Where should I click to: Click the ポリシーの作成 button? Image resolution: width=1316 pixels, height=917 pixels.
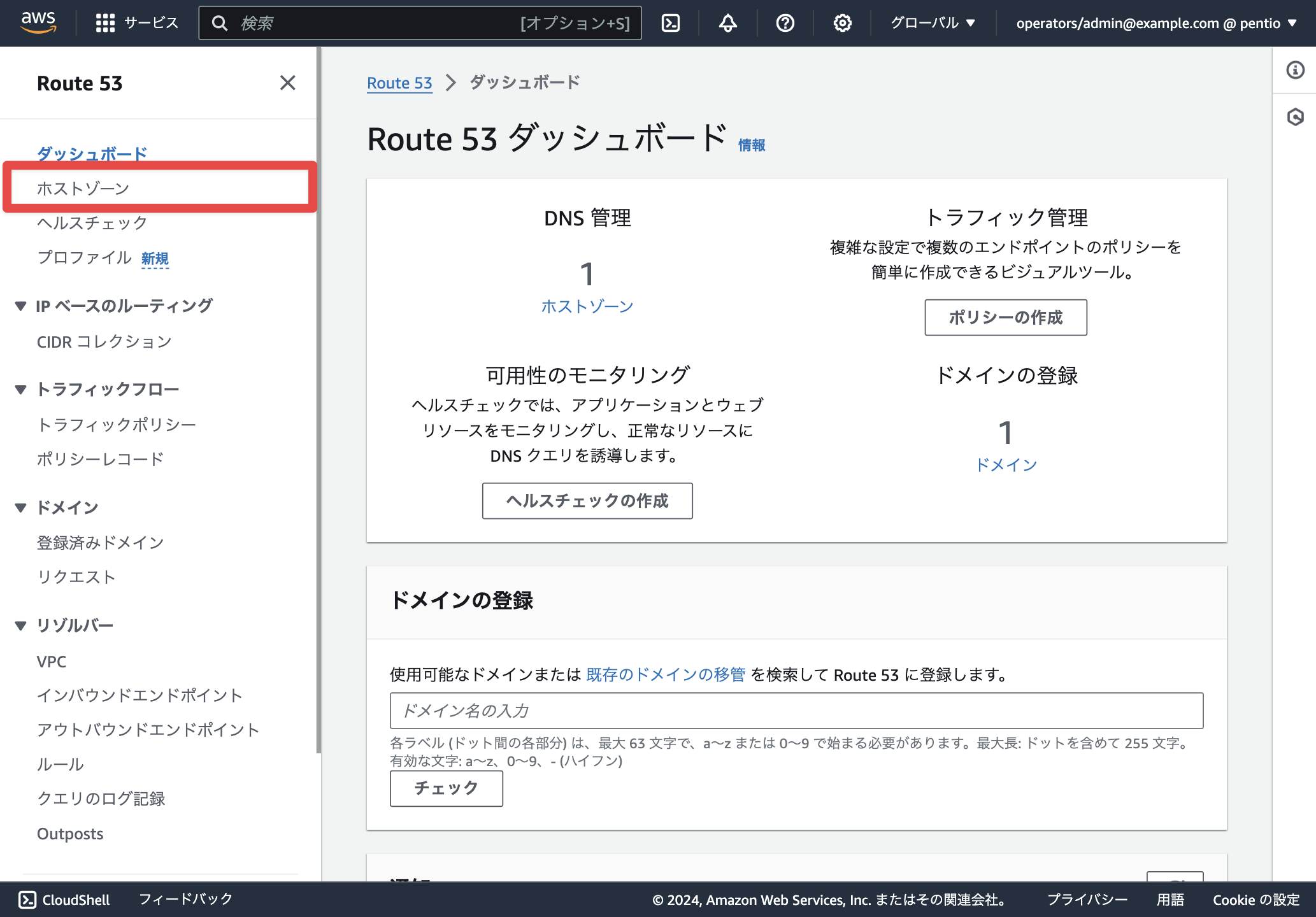coord(1006,317)
